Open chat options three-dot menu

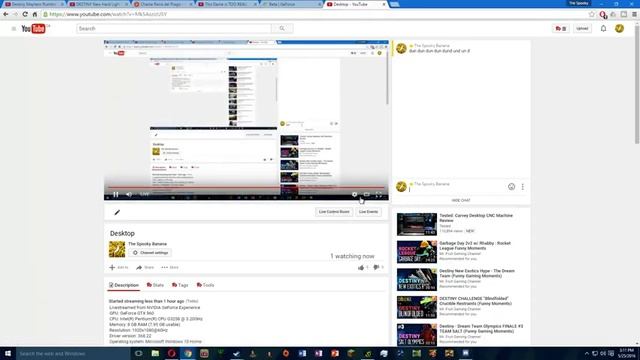click(x=522, y=187)
